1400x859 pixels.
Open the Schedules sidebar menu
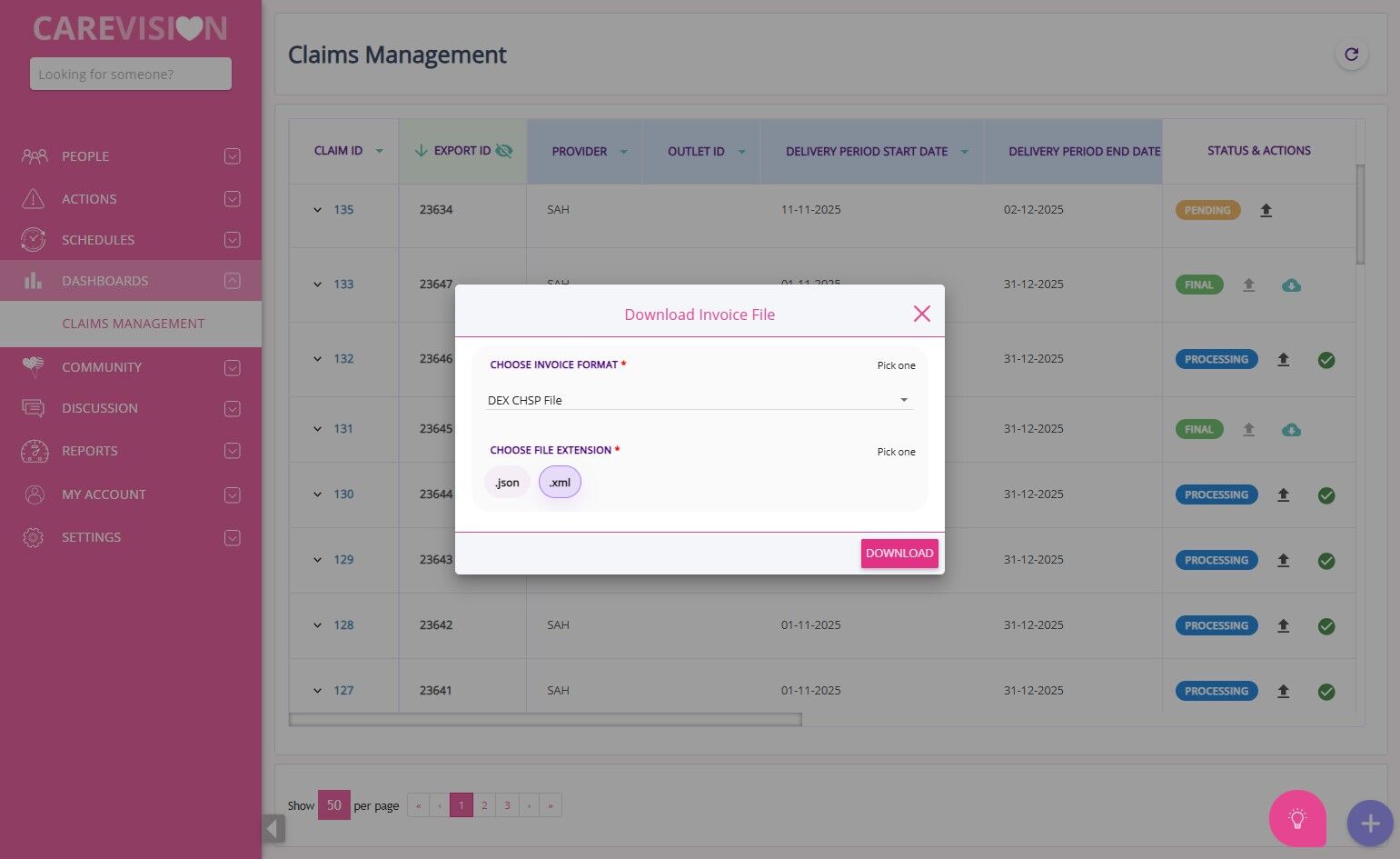[131, 240]
